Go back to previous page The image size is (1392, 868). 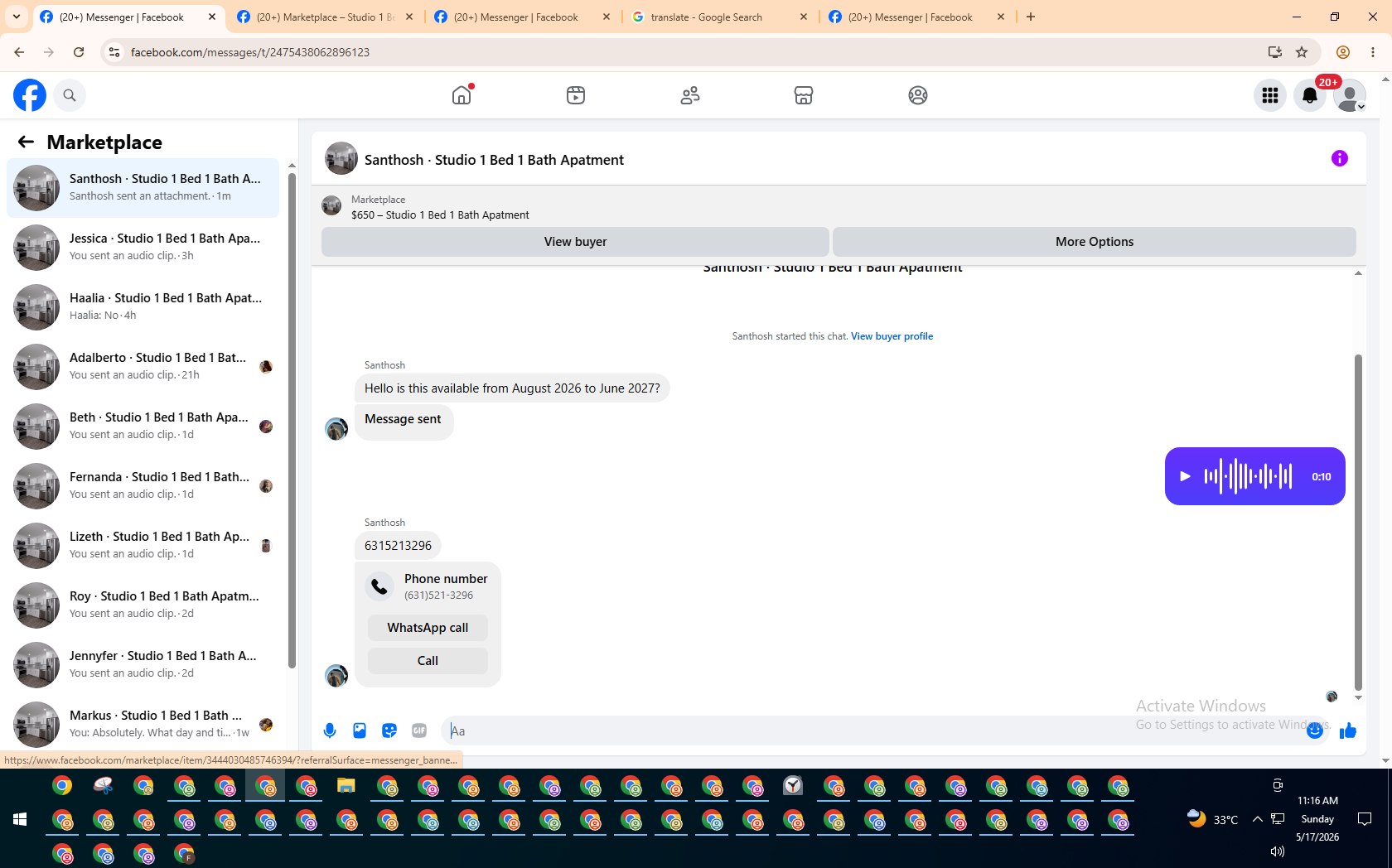pyautogui.click(x=19, y=52)
